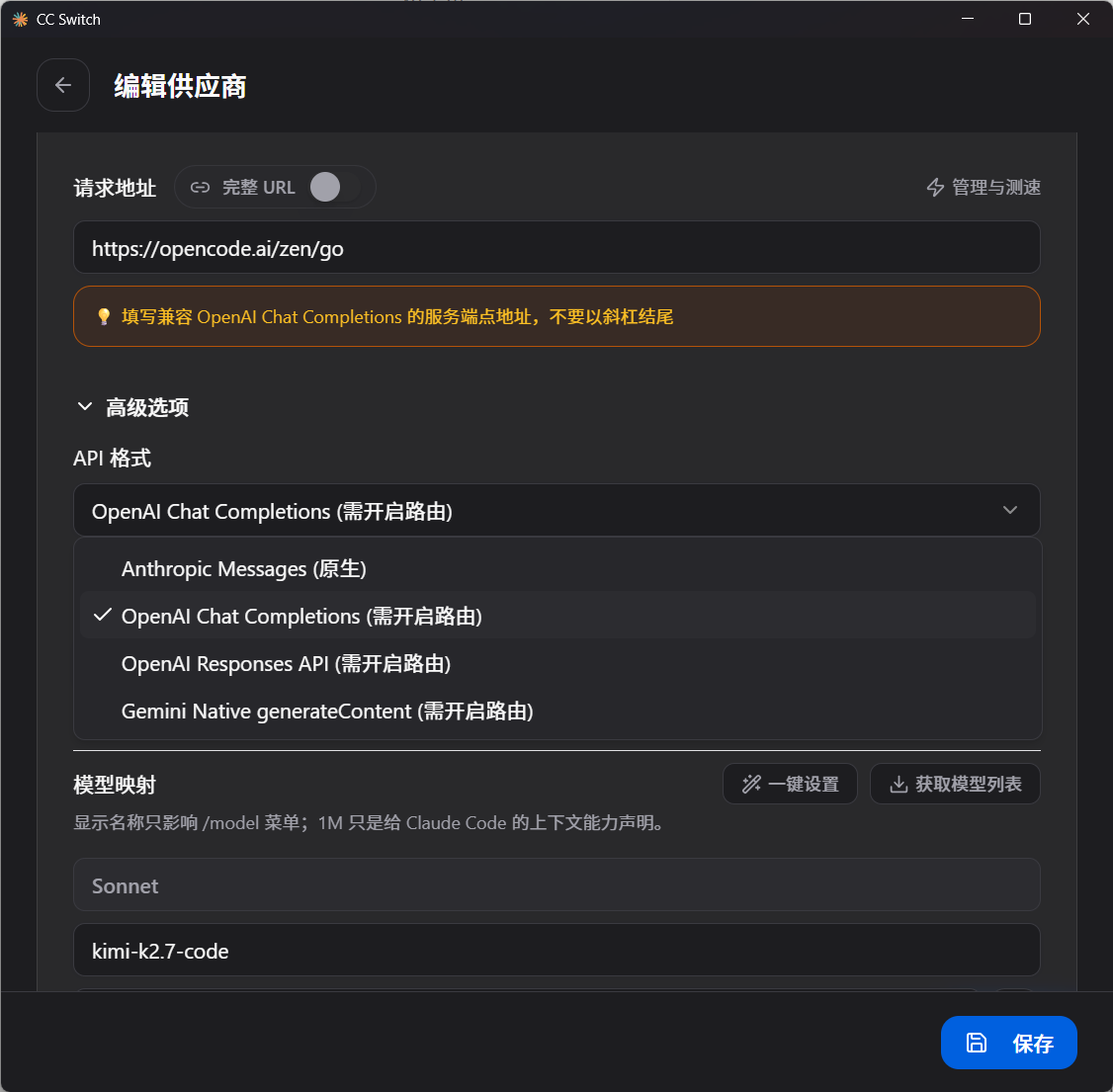Click the API format dropdown chevron

[x=1009, y=511]
